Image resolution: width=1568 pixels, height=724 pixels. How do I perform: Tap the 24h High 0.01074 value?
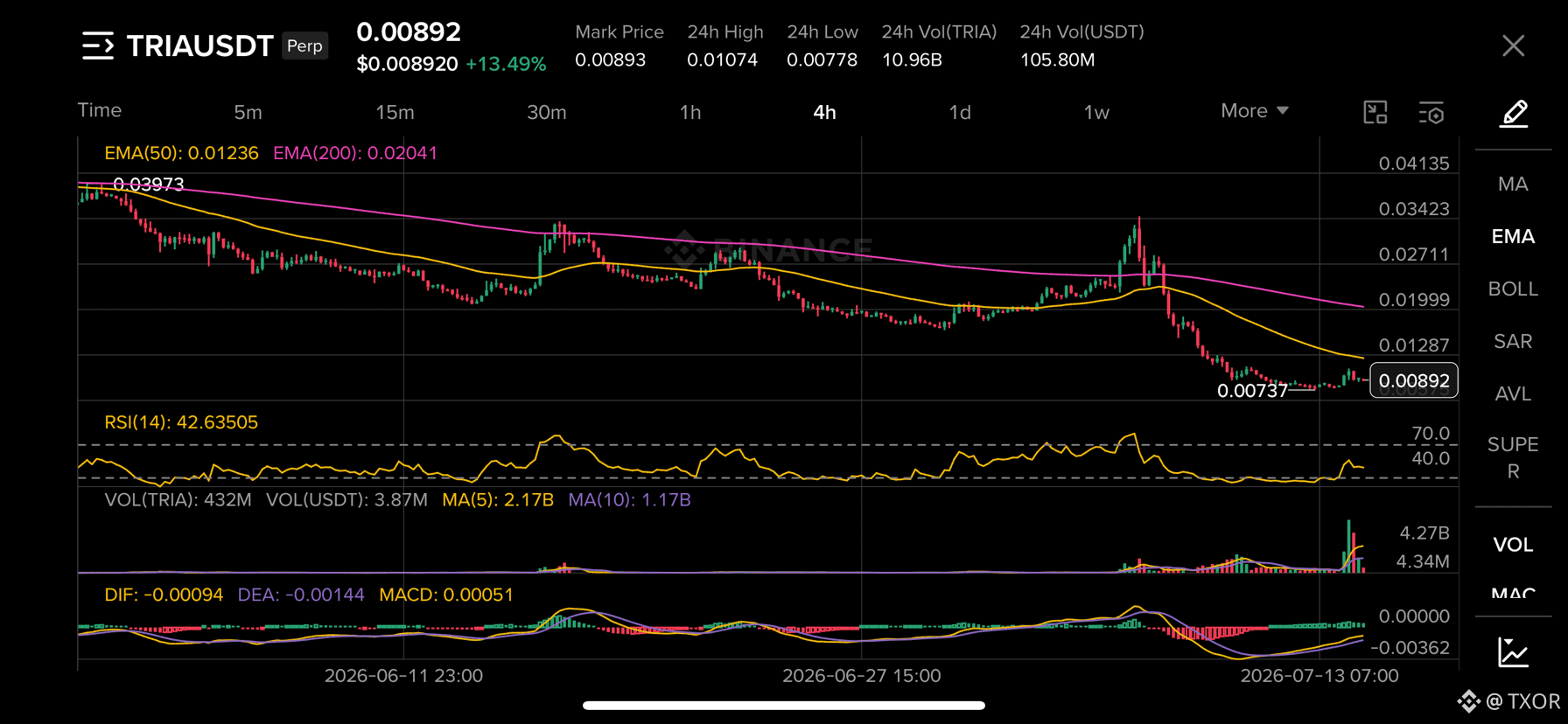pos(722,60)
